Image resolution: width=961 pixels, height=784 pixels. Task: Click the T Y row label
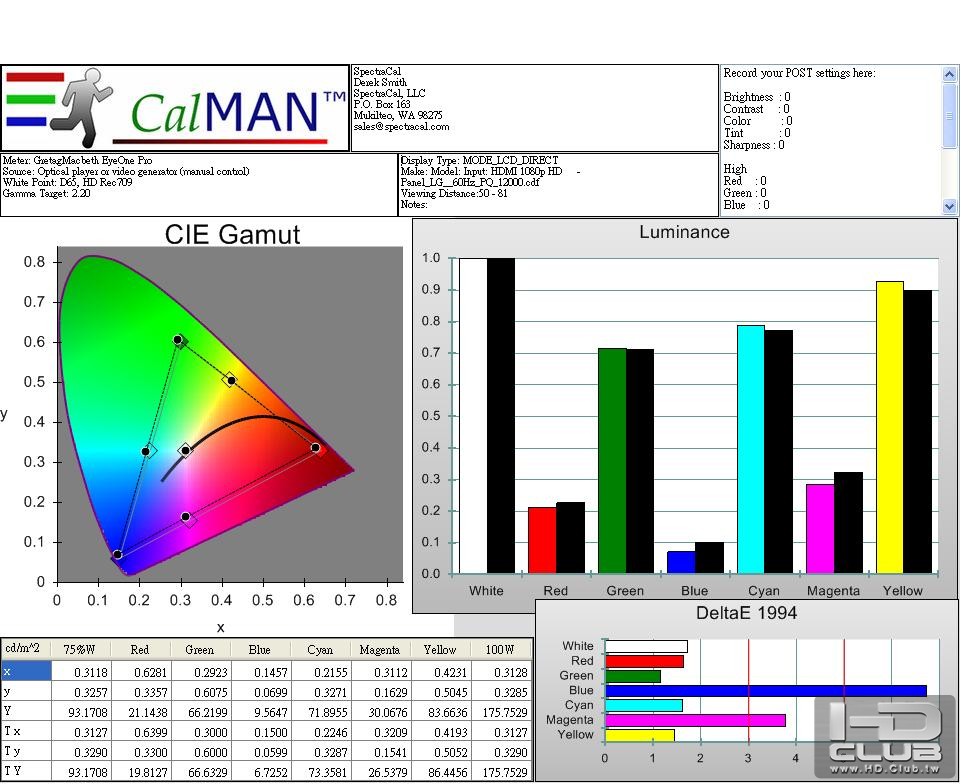click(x=26, y=771)
